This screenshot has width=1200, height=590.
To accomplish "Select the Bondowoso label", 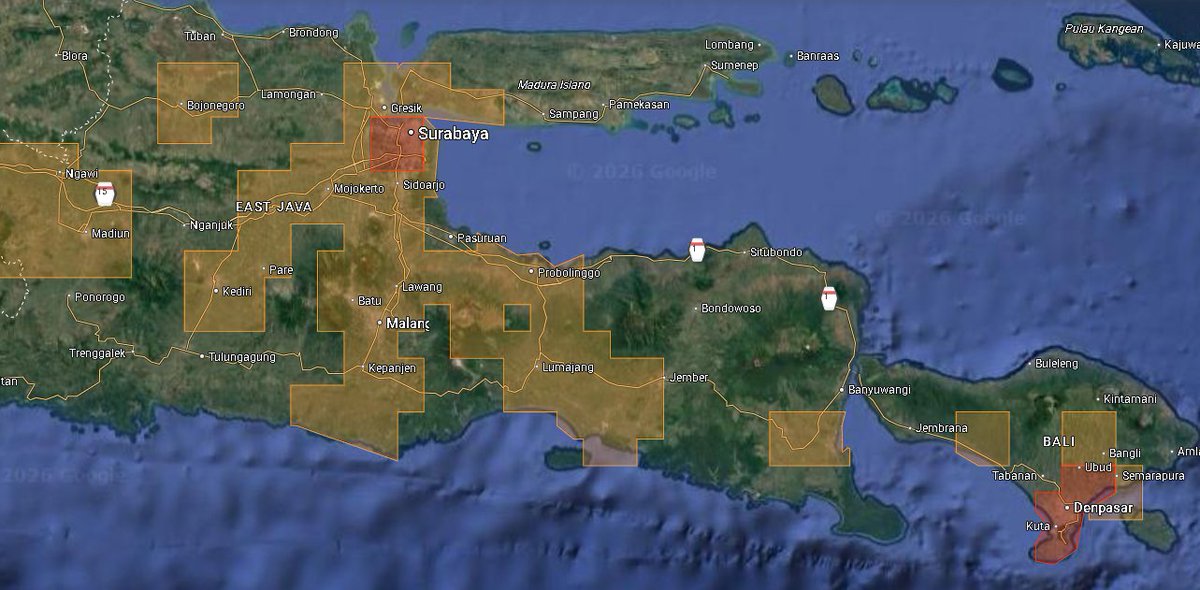I will [x=732, y=307].
